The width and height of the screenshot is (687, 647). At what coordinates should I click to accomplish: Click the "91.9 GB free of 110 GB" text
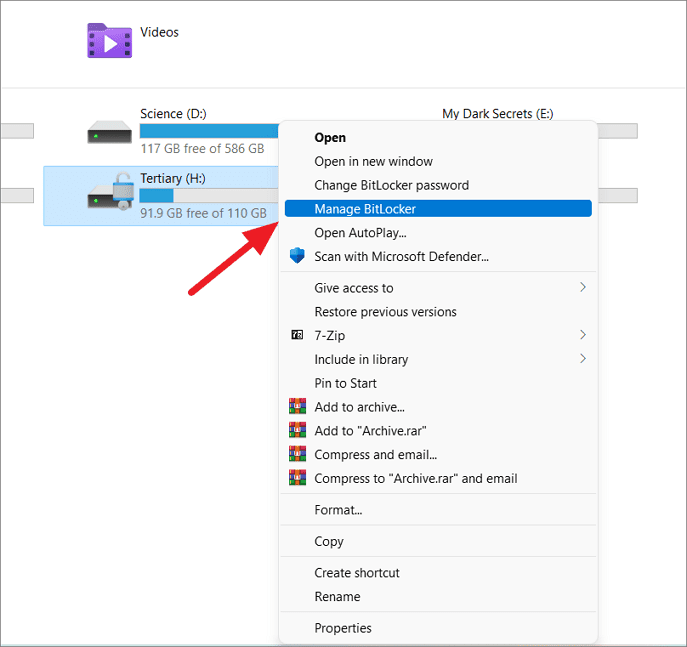click(203, 213)
